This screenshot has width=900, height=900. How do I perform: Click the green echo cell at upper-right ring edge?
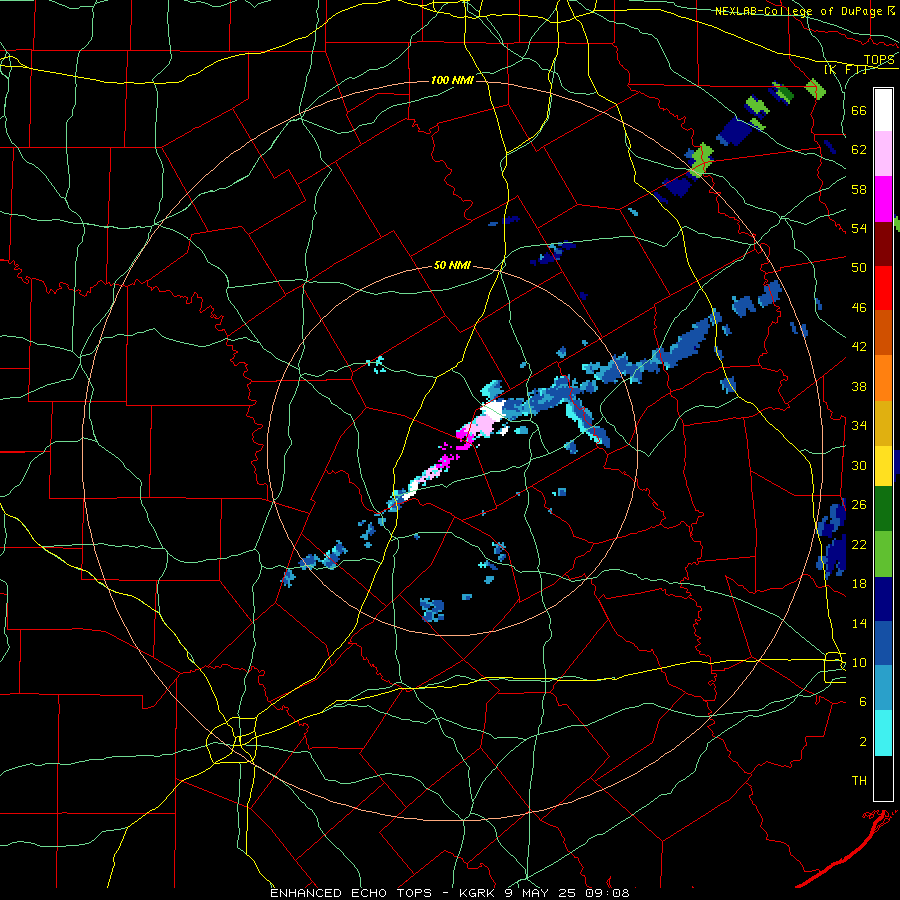point(701,160)
